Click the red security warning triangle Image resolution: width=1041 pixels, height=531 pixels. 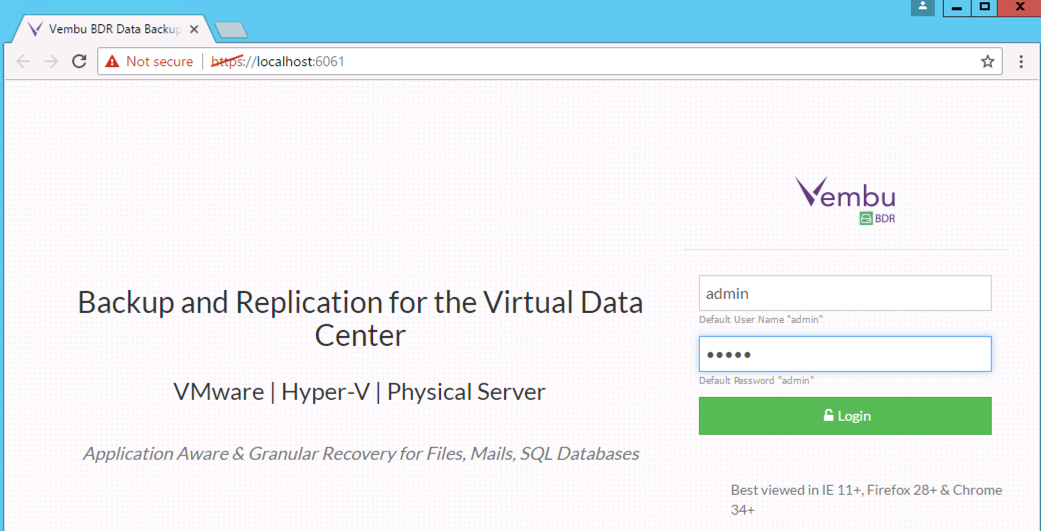click(x=112, y=62)
